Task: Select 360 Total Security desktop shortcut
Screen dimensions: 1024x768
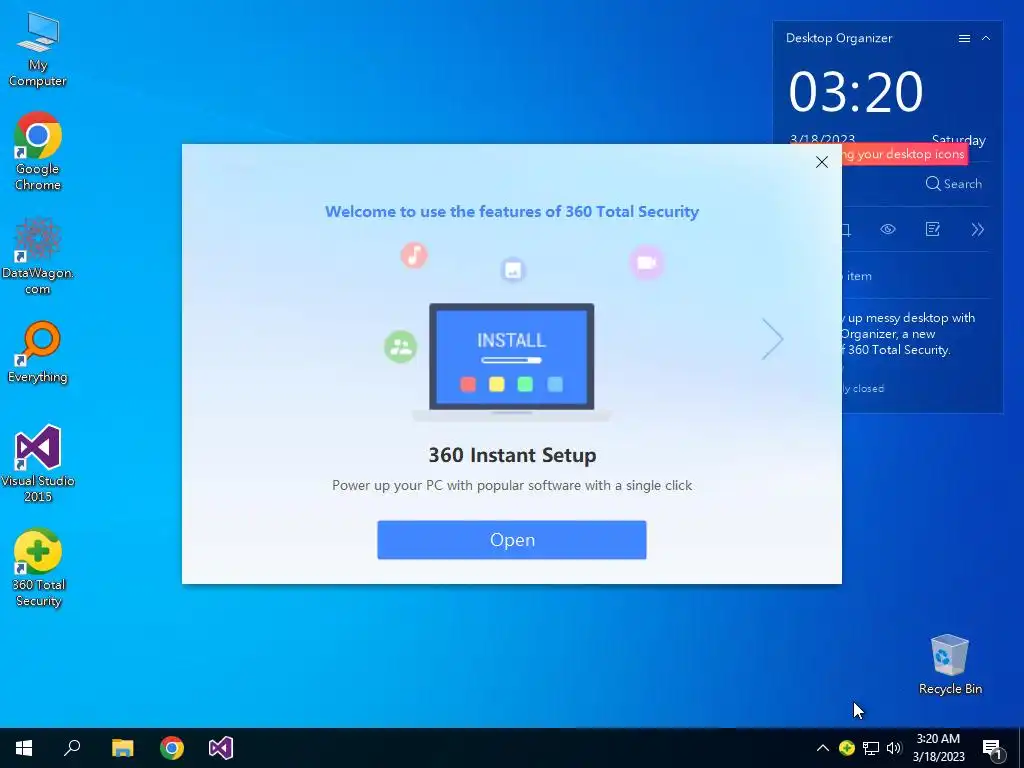Action: click(x=38, y=568)
